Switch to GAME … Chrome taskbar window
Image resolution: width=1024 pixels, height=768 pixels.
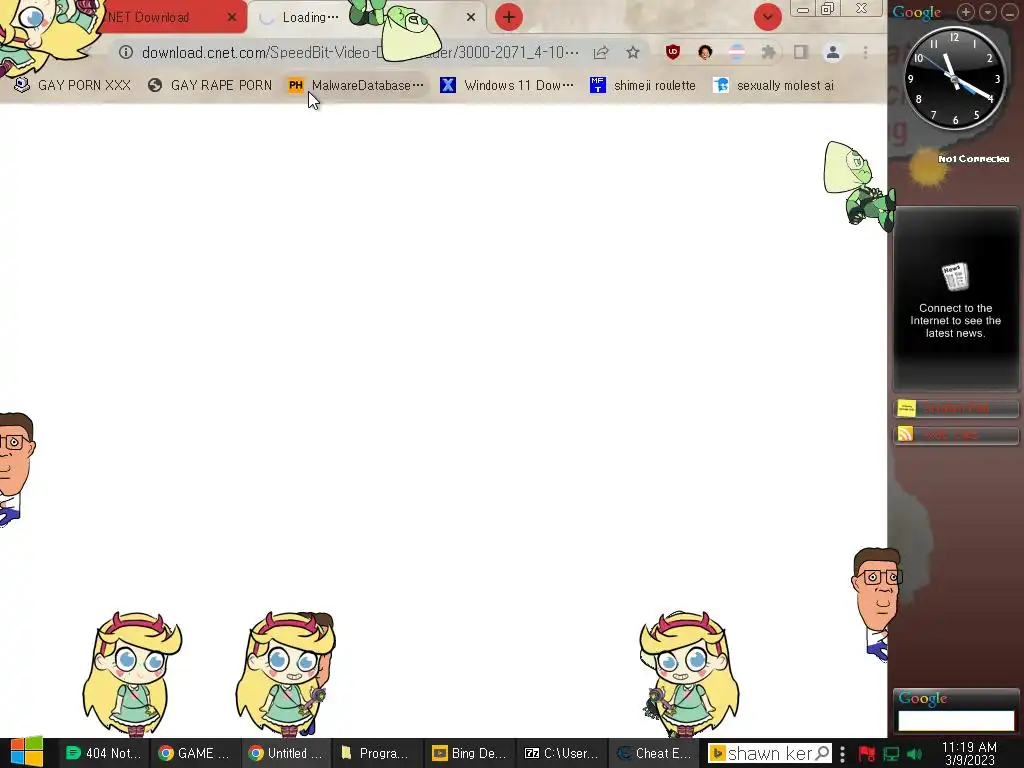[x=195, y=753]
